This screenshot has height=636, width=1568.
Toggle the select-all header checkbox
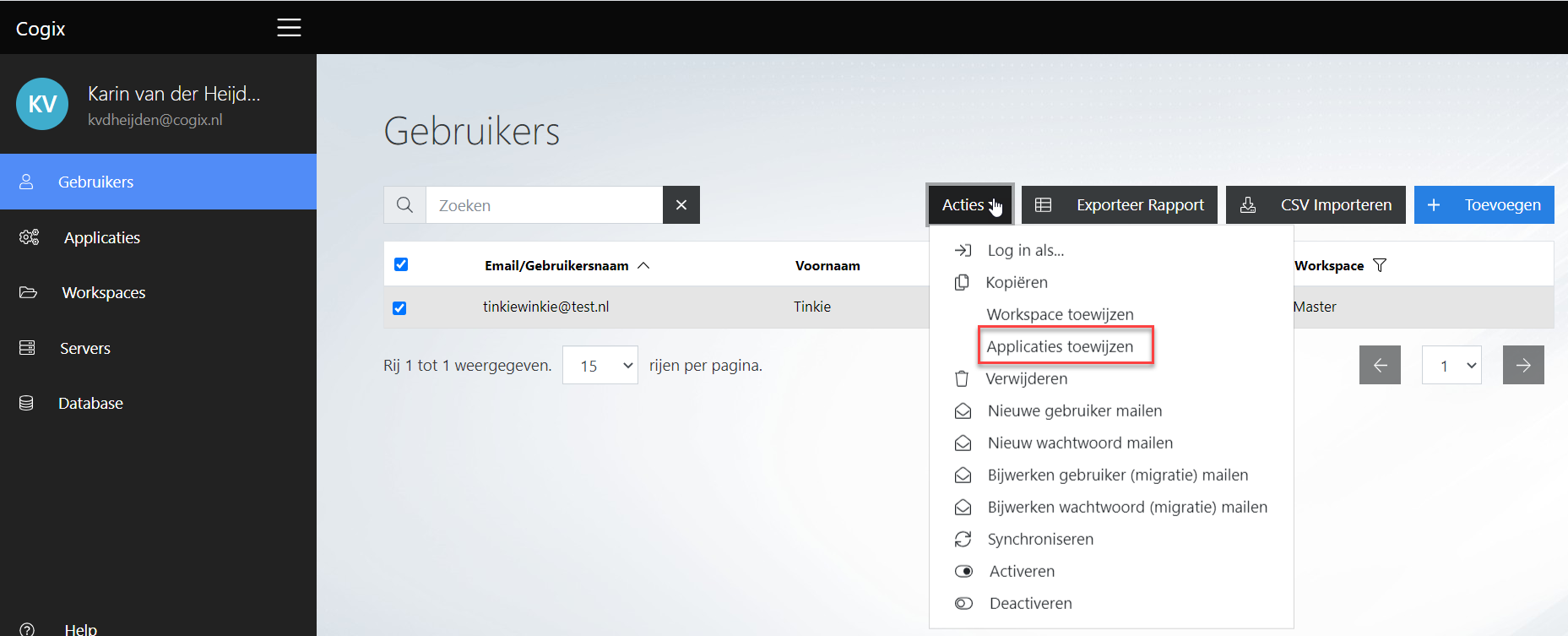[401, 264]
